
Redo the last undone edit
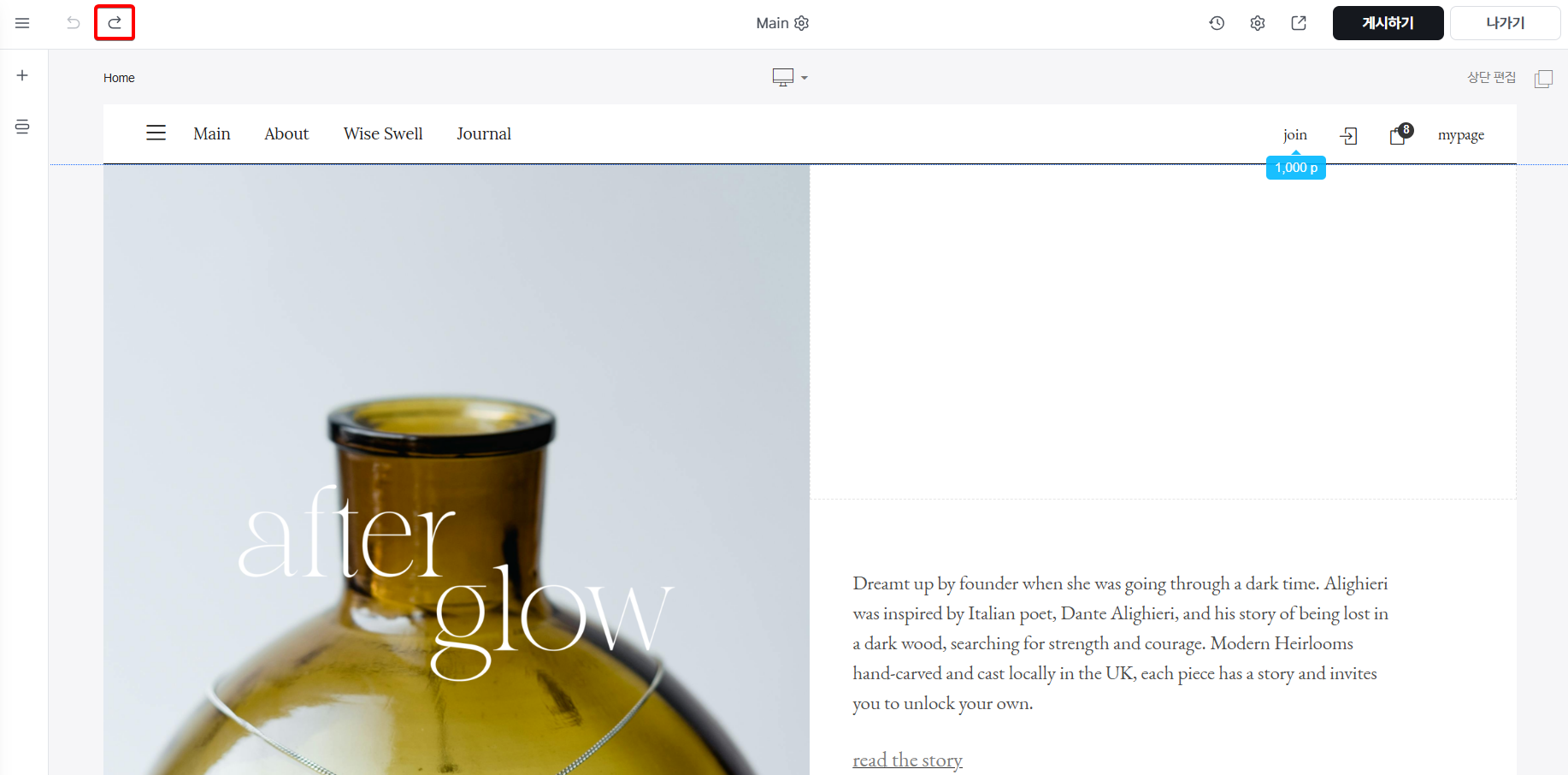point(115,23)
